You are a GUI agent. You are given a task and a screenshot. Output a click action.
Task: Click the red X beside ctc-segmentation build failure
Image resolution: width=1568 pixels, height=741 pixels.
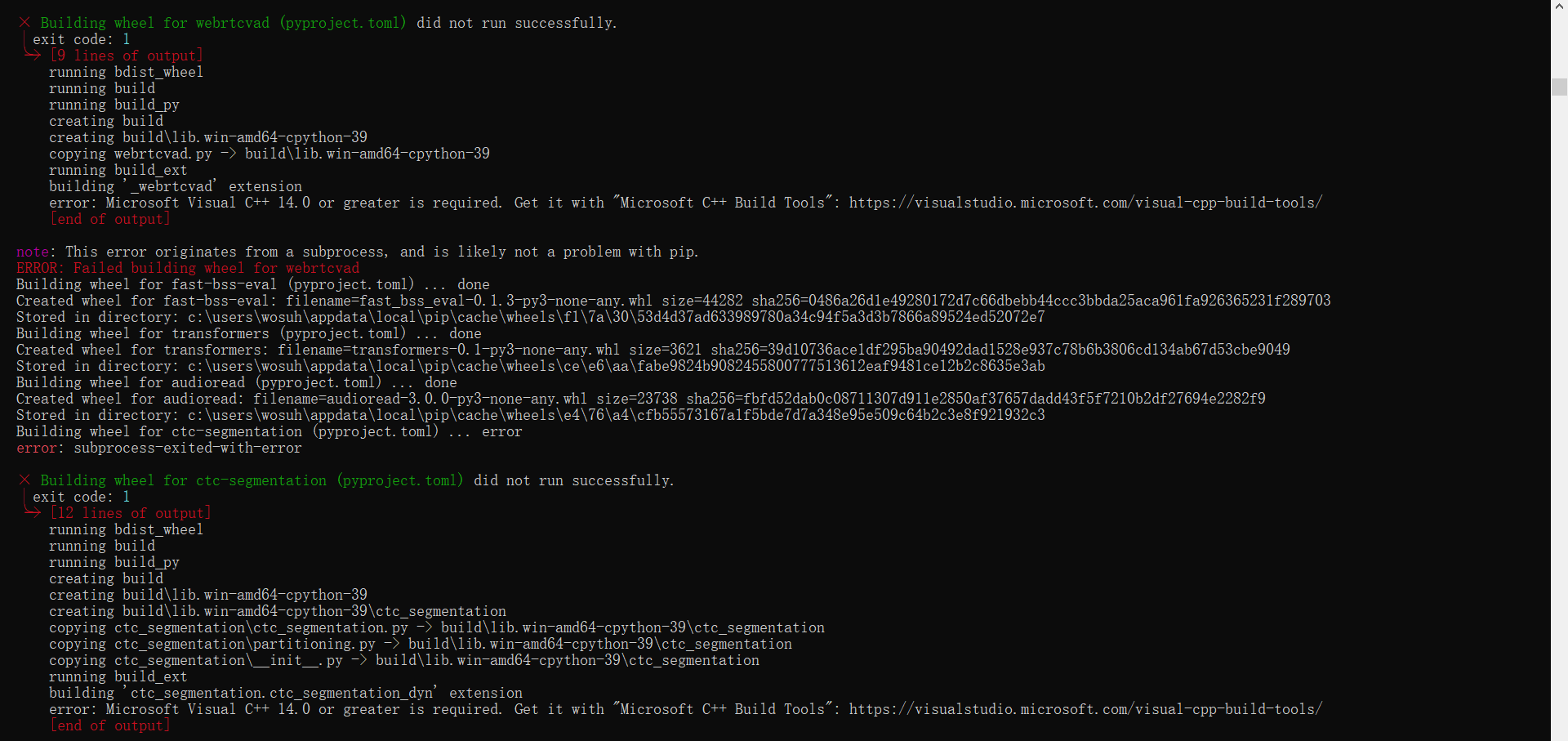coord(24,480)
